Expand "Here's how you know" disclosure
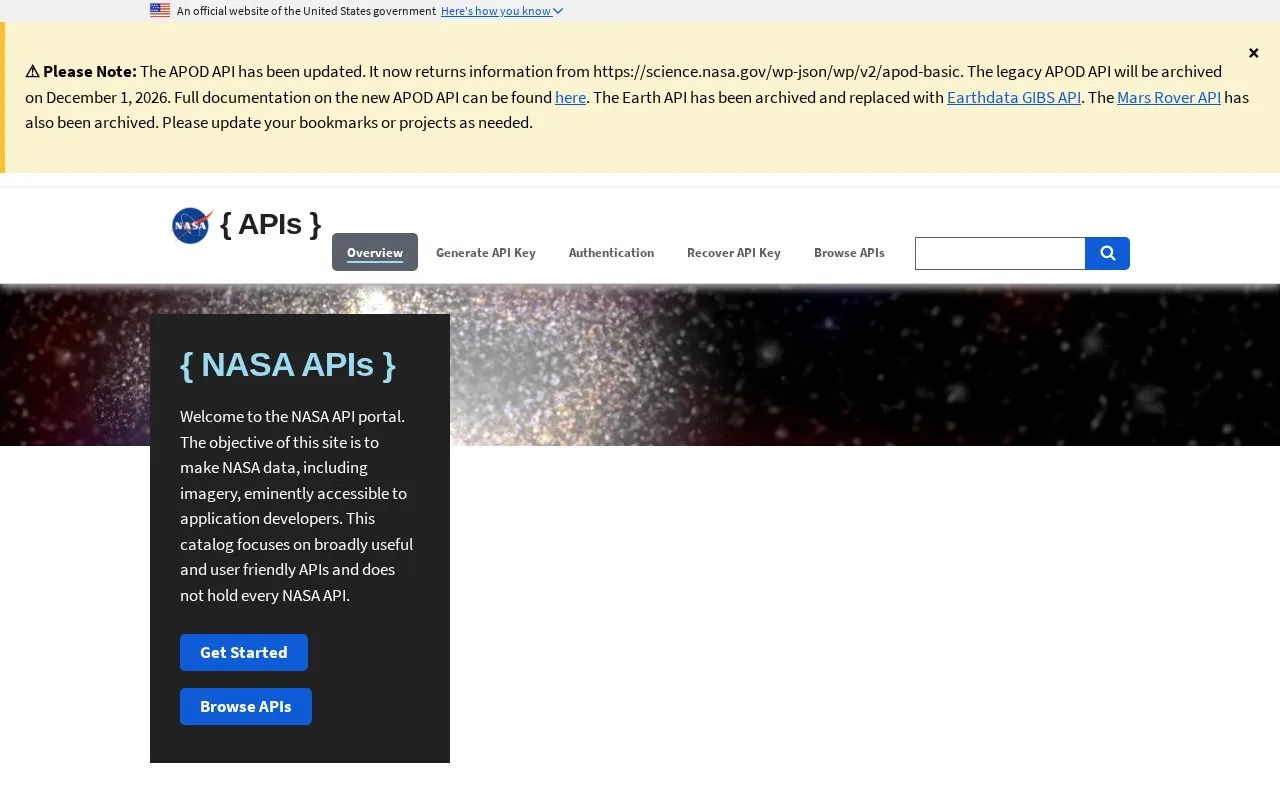The width and height of the screenshot is (1280, 800). [502, 11]
